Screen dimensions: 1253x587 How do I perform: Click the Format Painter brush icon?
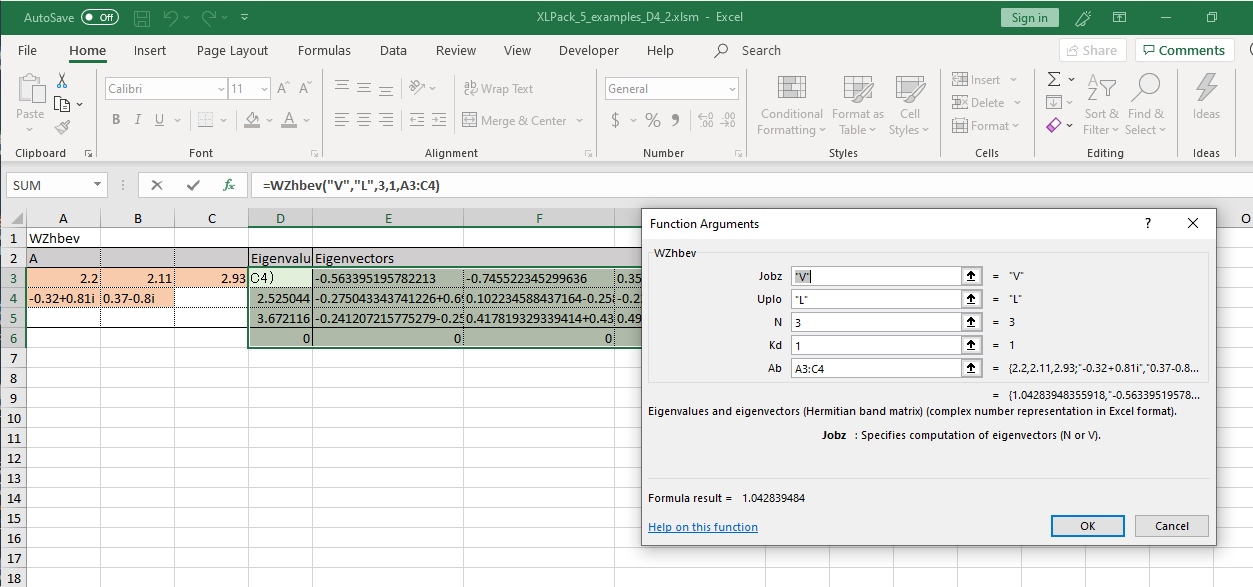[62, 127]
